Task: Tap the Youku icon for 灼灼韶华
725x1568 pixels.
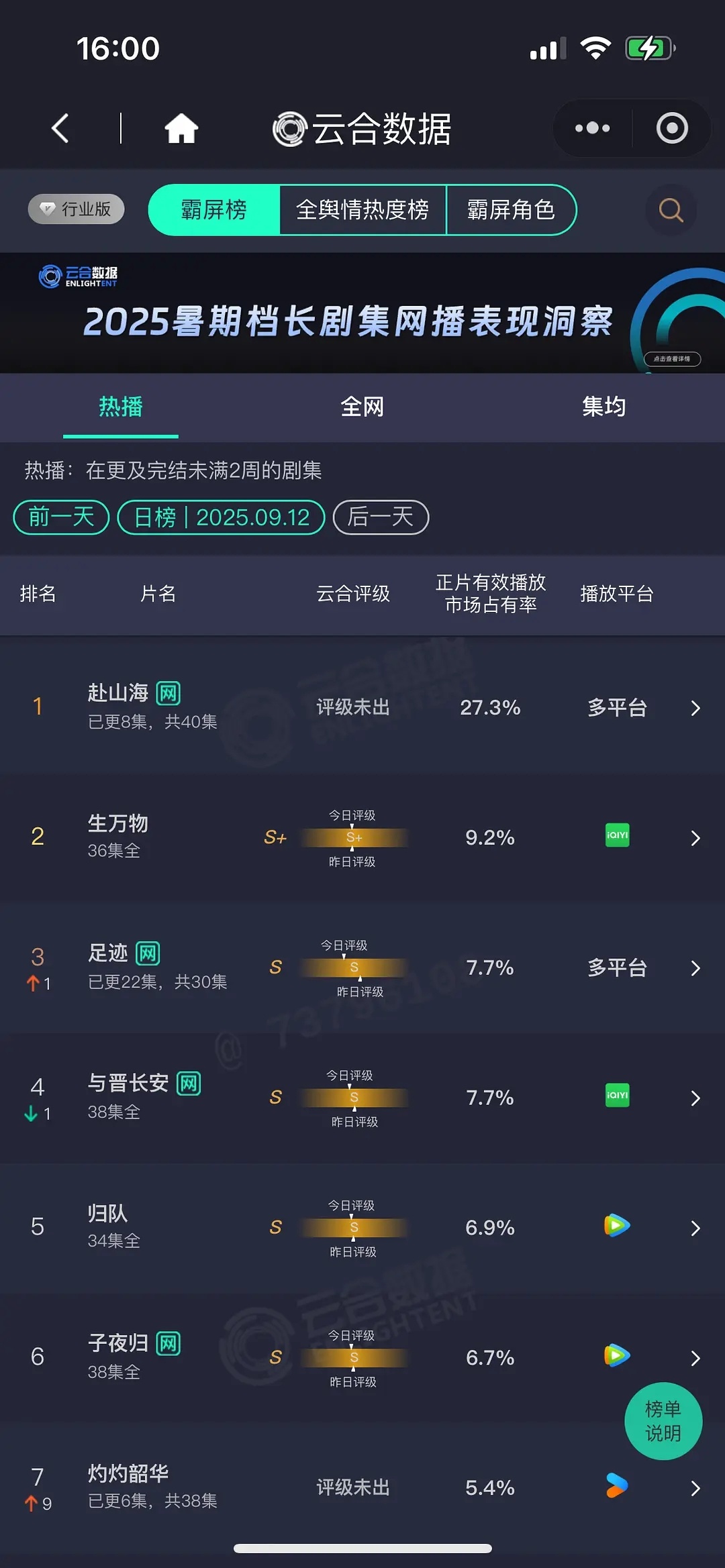Action: (617, 1485)
